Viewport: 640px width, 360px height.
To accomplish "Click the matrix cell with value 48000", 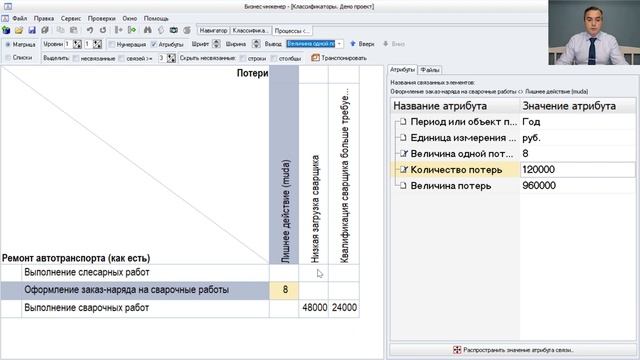I will tap(313, 308).
